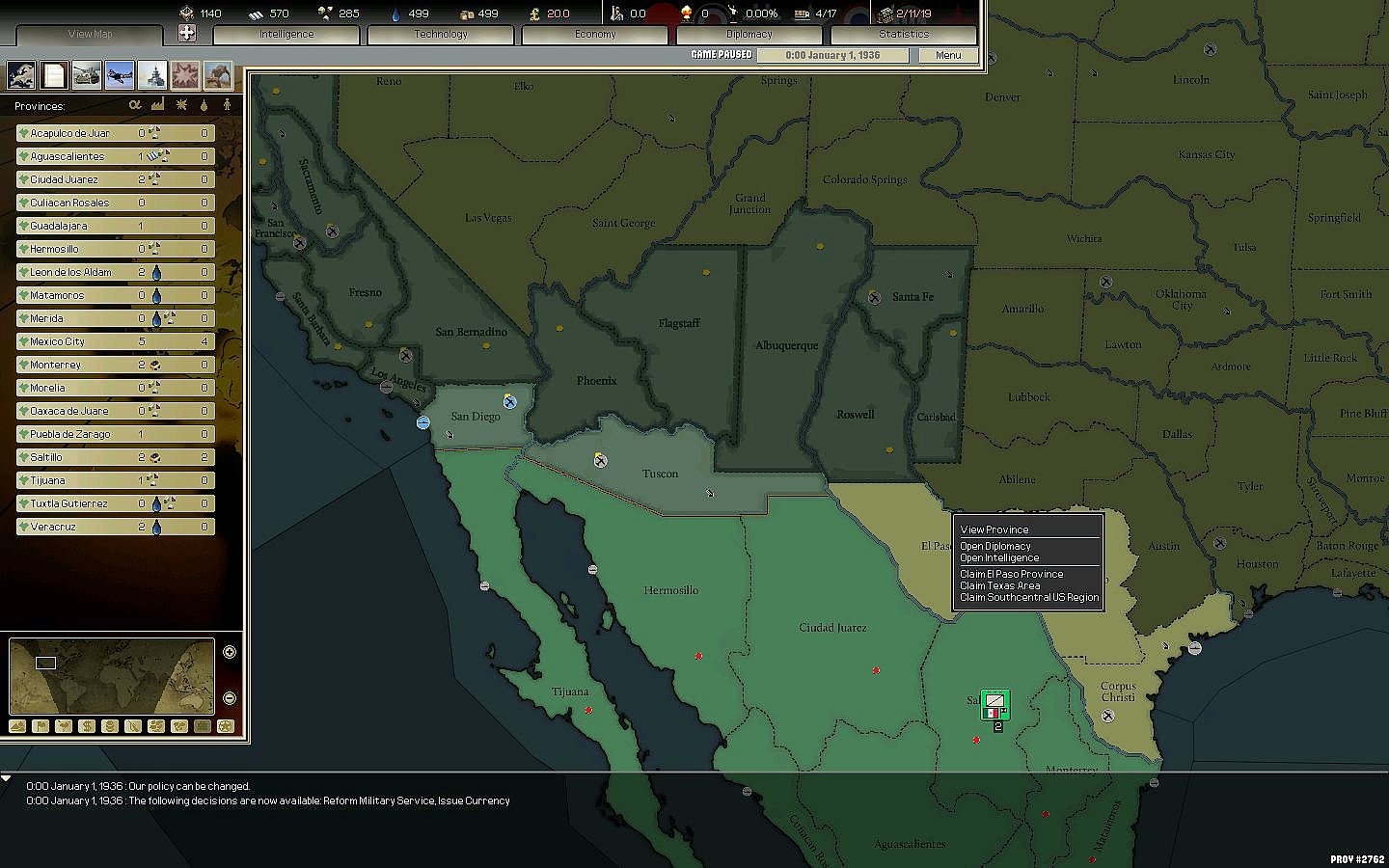Select the Europe map overview icon
Screen dimensions: 1389x868
21,74
